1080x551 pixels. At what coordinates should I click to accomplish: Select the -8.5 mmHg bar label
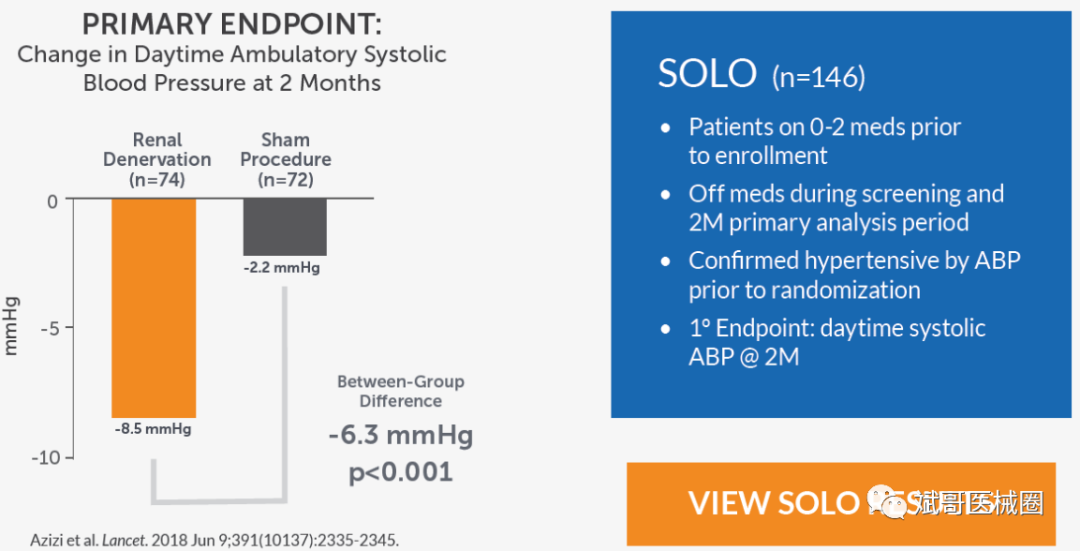coord(153,429)
